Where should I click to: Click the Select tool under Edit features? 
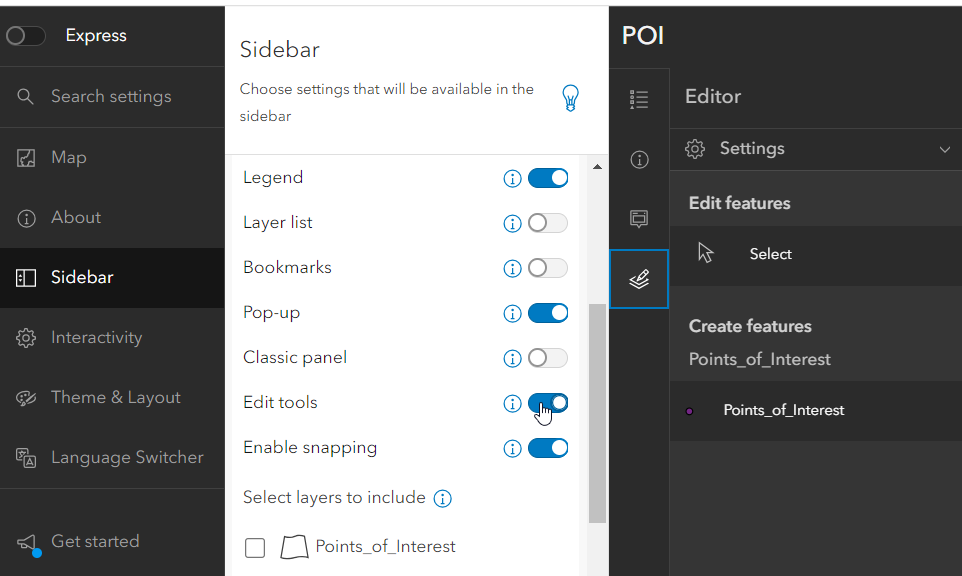click(770, 254)
